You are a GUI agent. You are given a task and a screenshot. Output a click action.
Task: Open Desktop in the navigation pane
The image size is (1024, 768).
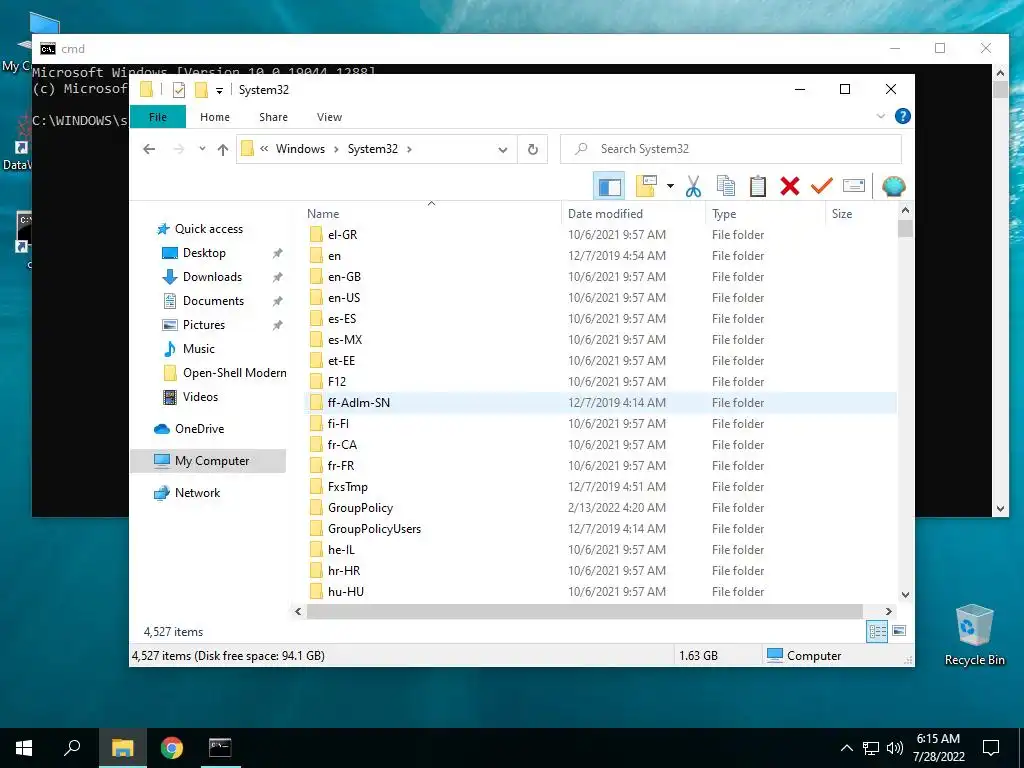(x=204, y=253)
